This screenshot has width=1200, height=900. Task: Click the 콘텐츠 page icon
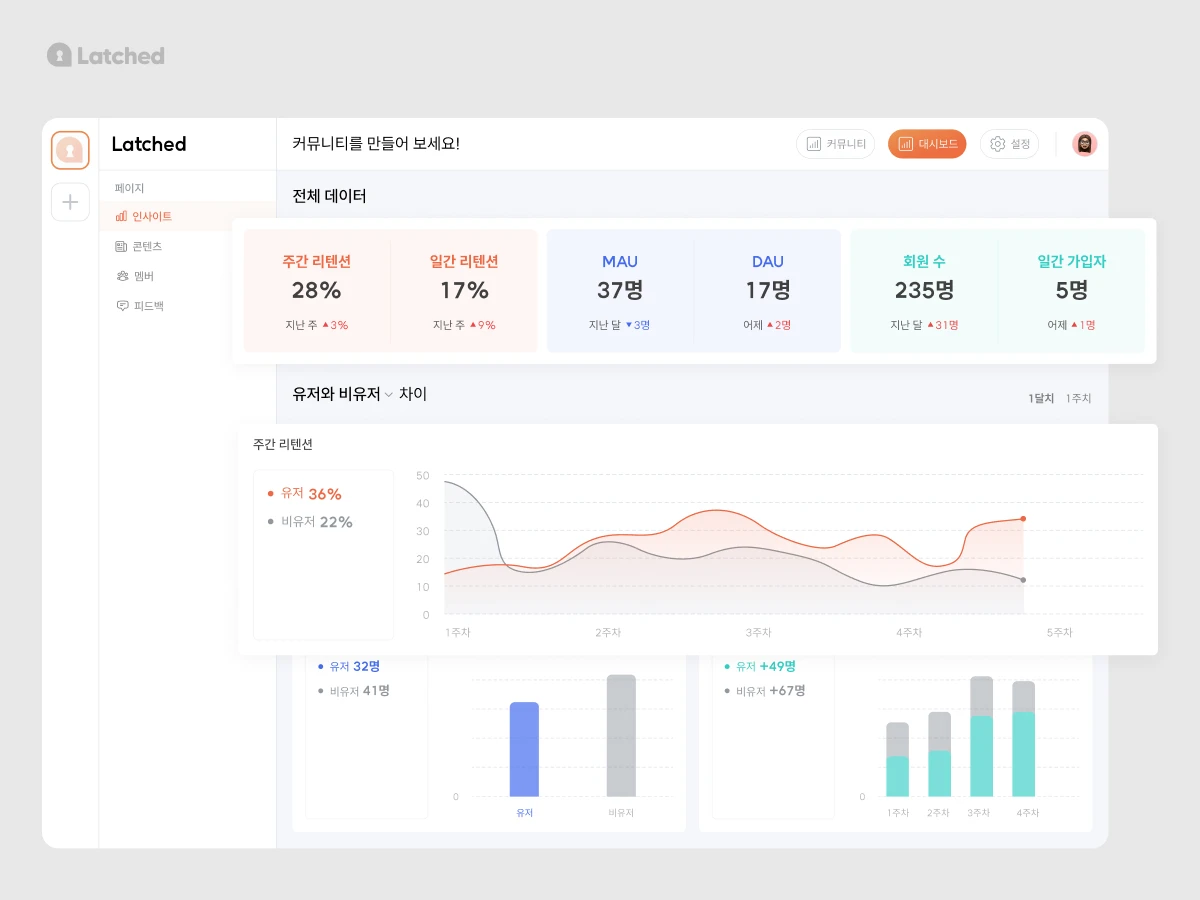121,246
